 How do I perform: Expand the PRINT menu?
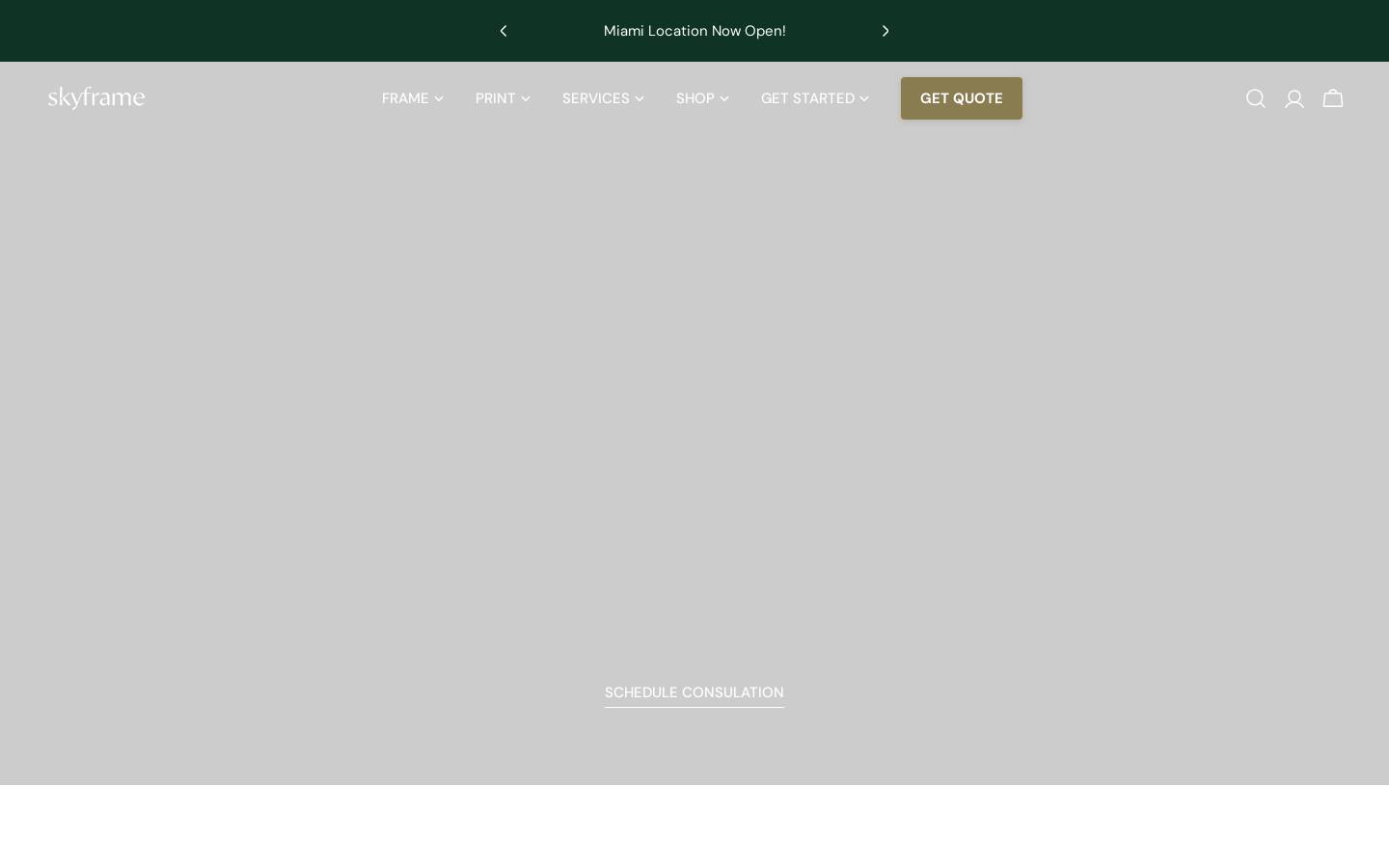coord(503,98)
